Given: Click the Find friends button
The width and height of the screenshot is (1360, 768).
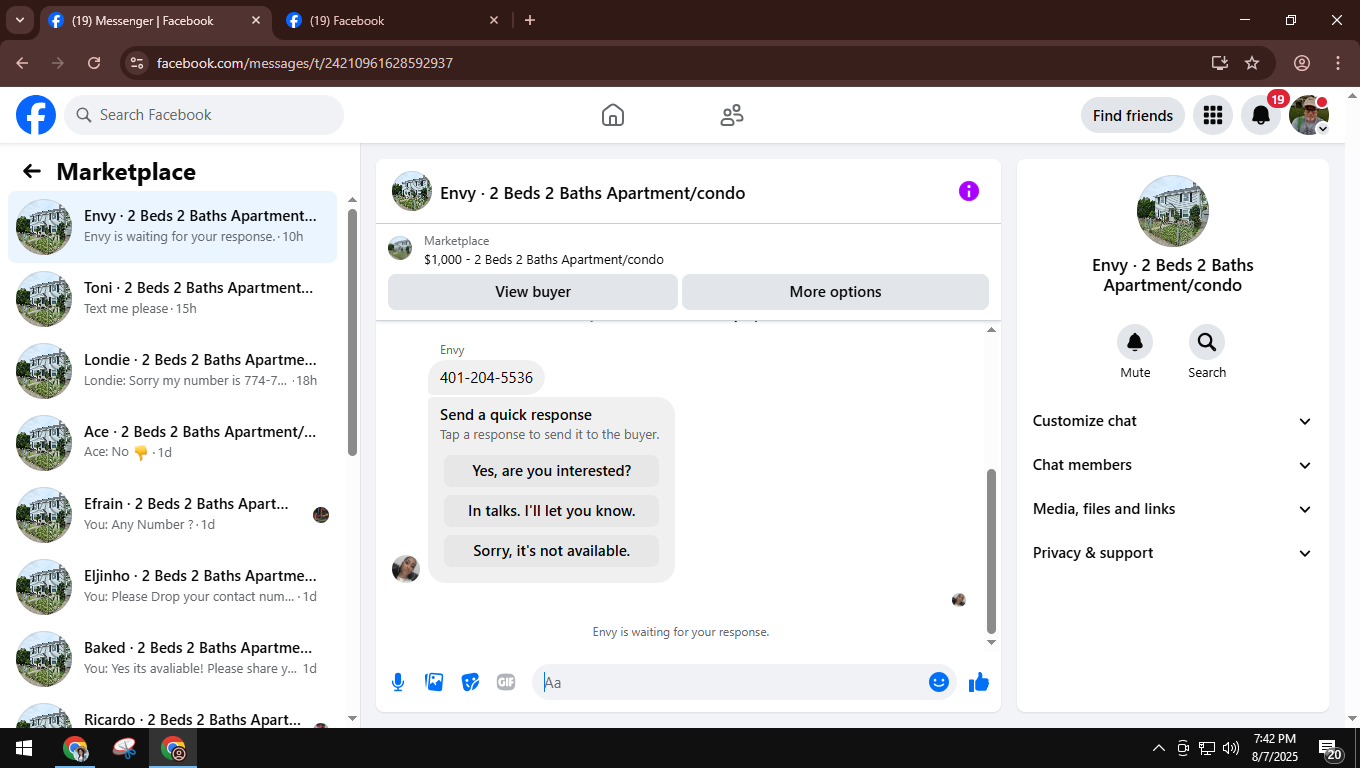Looking at the screenshot, I should pos(1133,115).
